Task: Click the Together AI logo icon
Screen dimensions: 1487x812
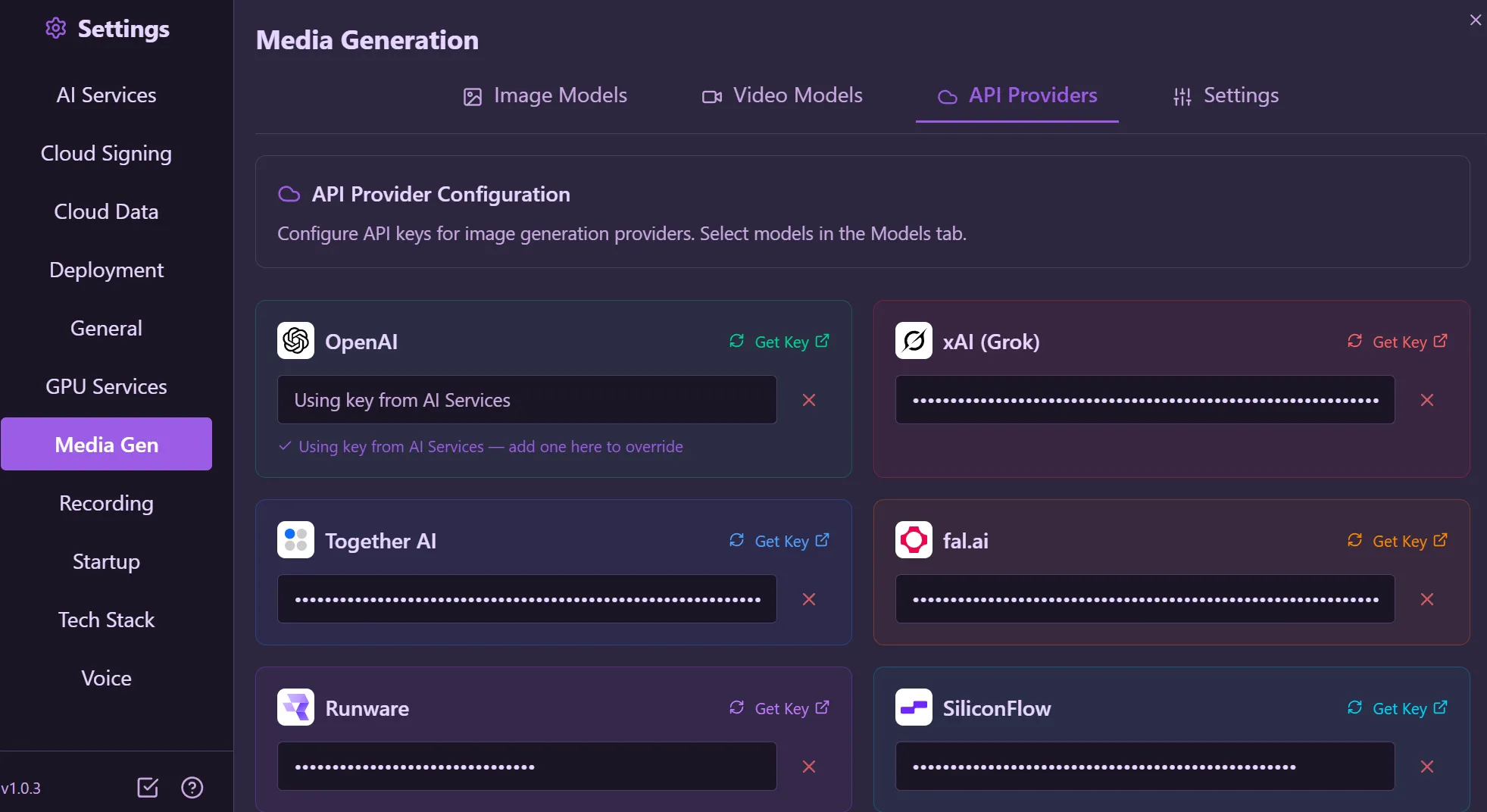Action: [295, 540]
